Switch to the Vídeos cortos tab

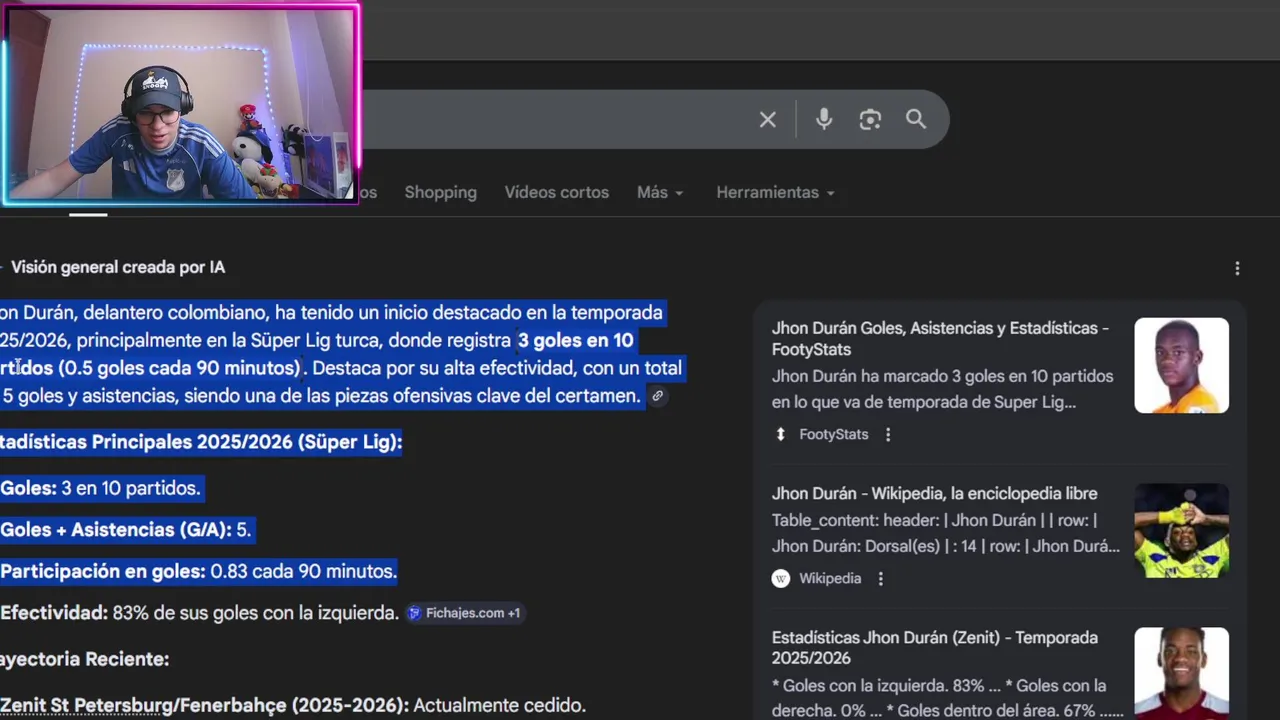point(557,192)
